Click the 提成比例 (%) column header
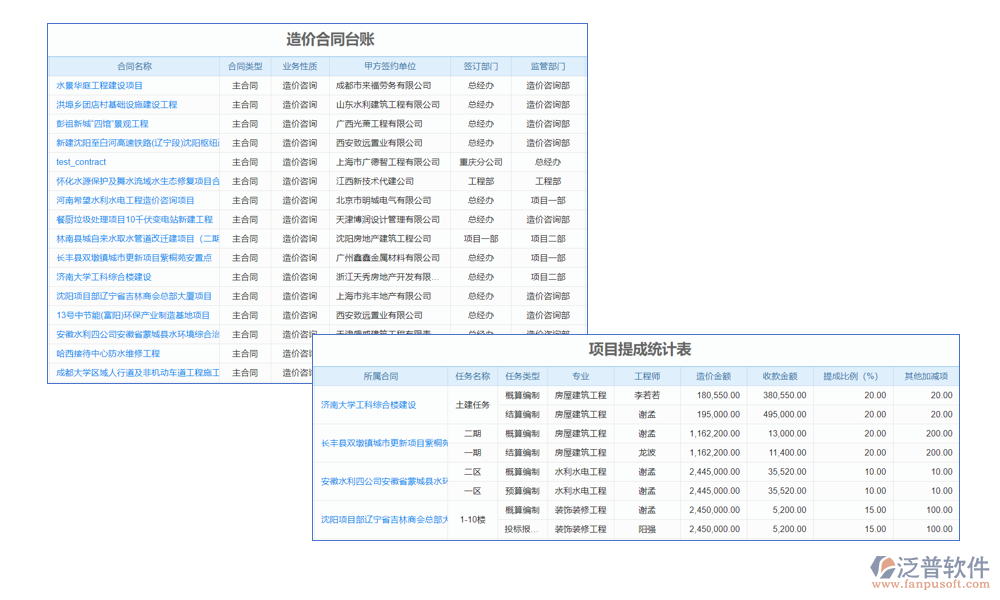The image size is (1000, 600). 854,375
